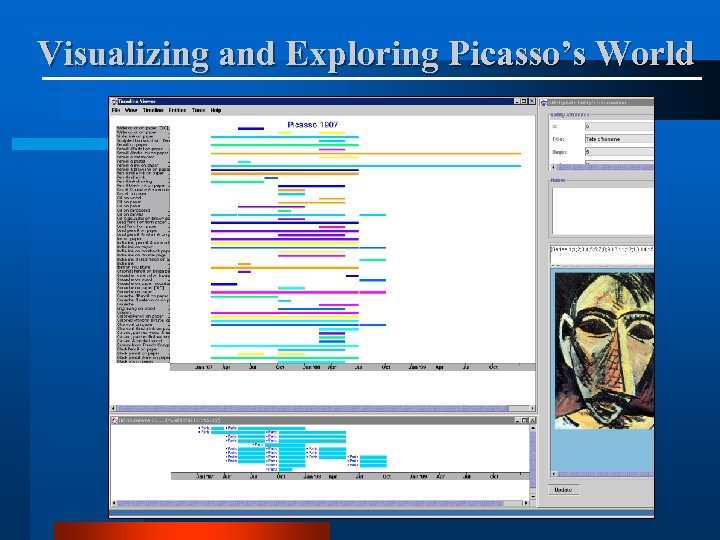Open the Entities menu
The height and width of the screenshot is (540, 720).
coord(177,110)
